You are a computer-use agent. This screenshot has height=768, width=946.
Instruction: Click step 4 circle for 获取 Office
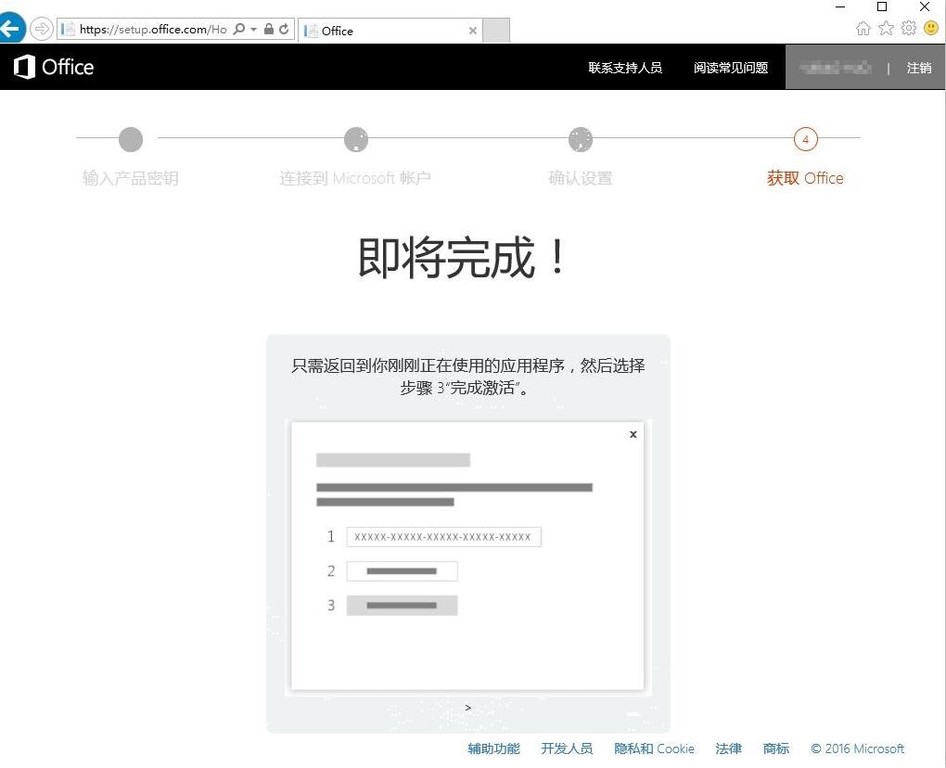tap(805, 139)
